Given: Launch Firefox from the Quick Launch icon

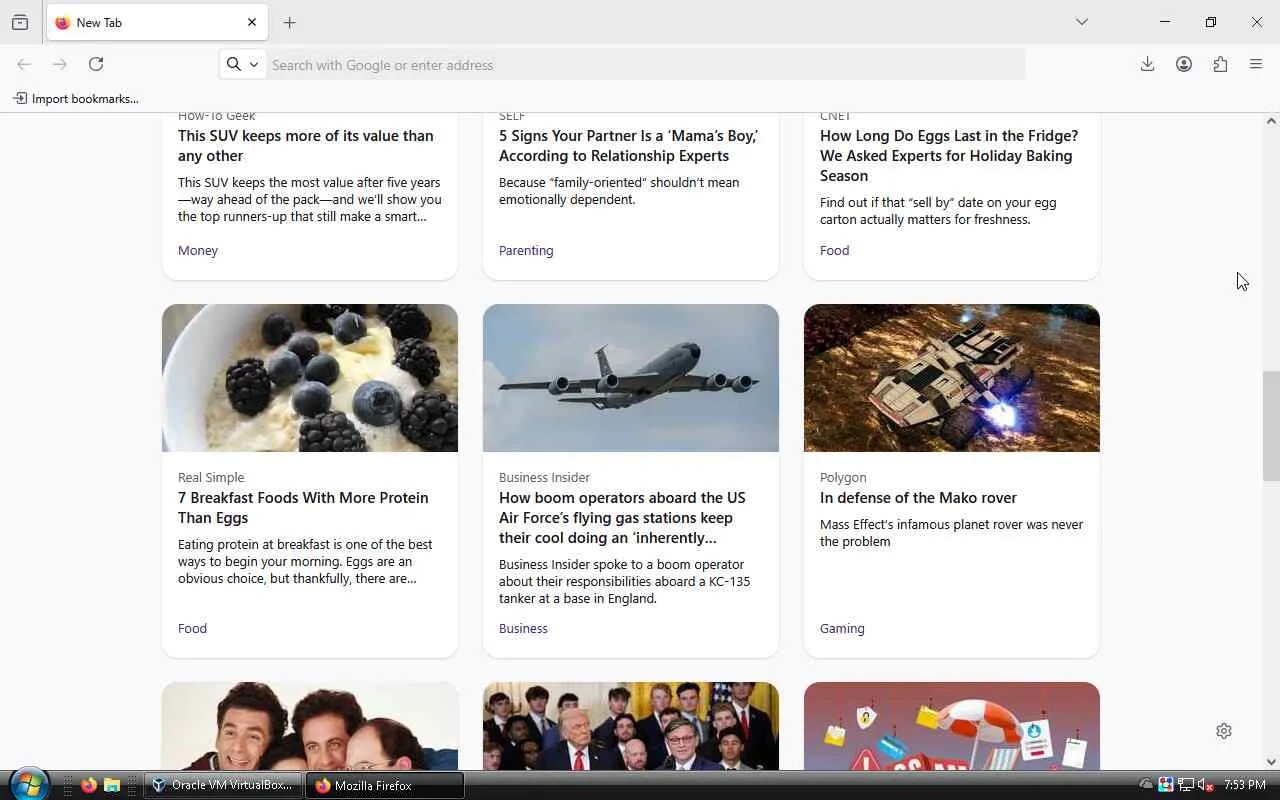Looking at the screenshot, I should pos(89,785).
